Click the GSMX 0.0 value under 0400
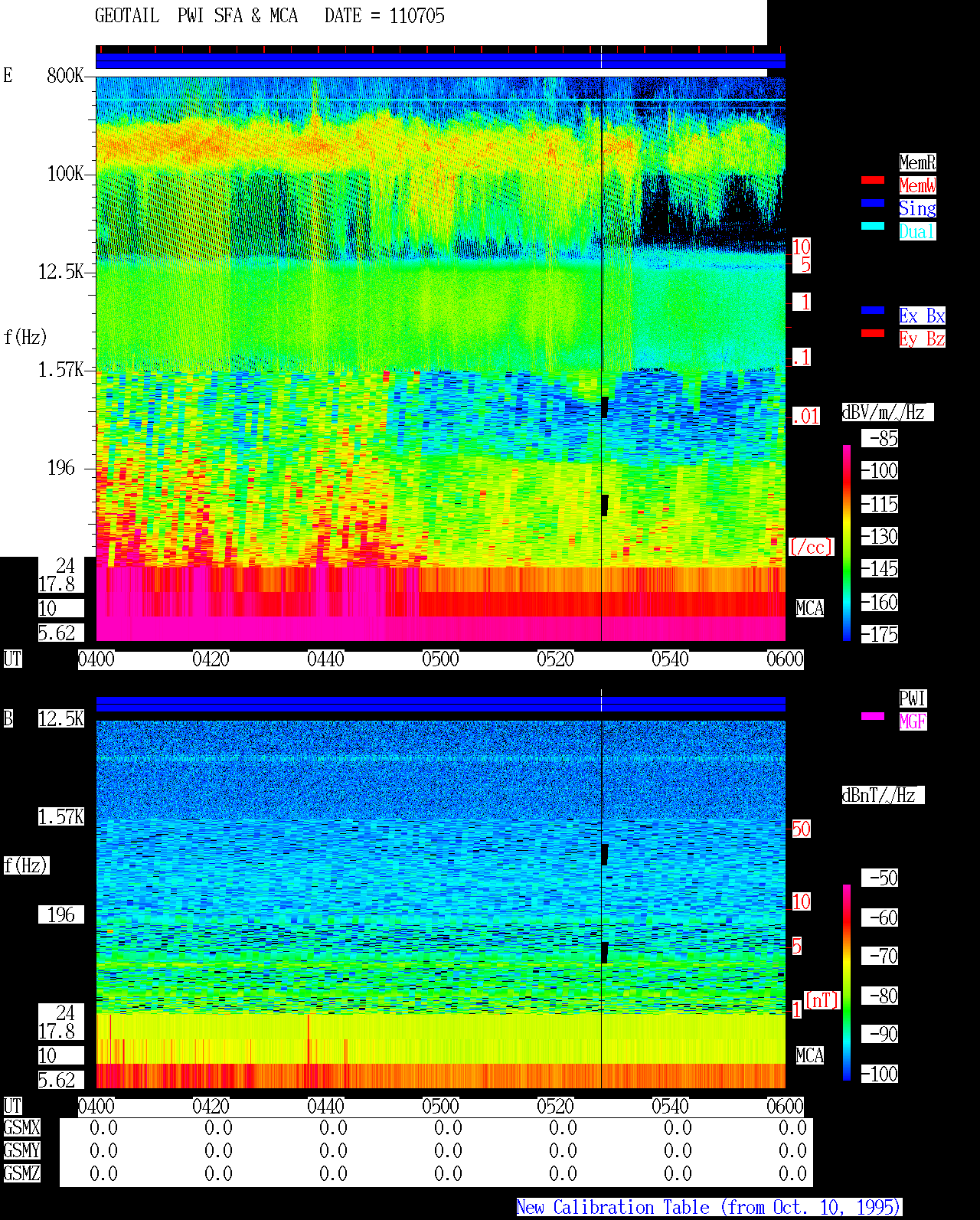This screenshot has width=980, height=1220. [103, 1127]
